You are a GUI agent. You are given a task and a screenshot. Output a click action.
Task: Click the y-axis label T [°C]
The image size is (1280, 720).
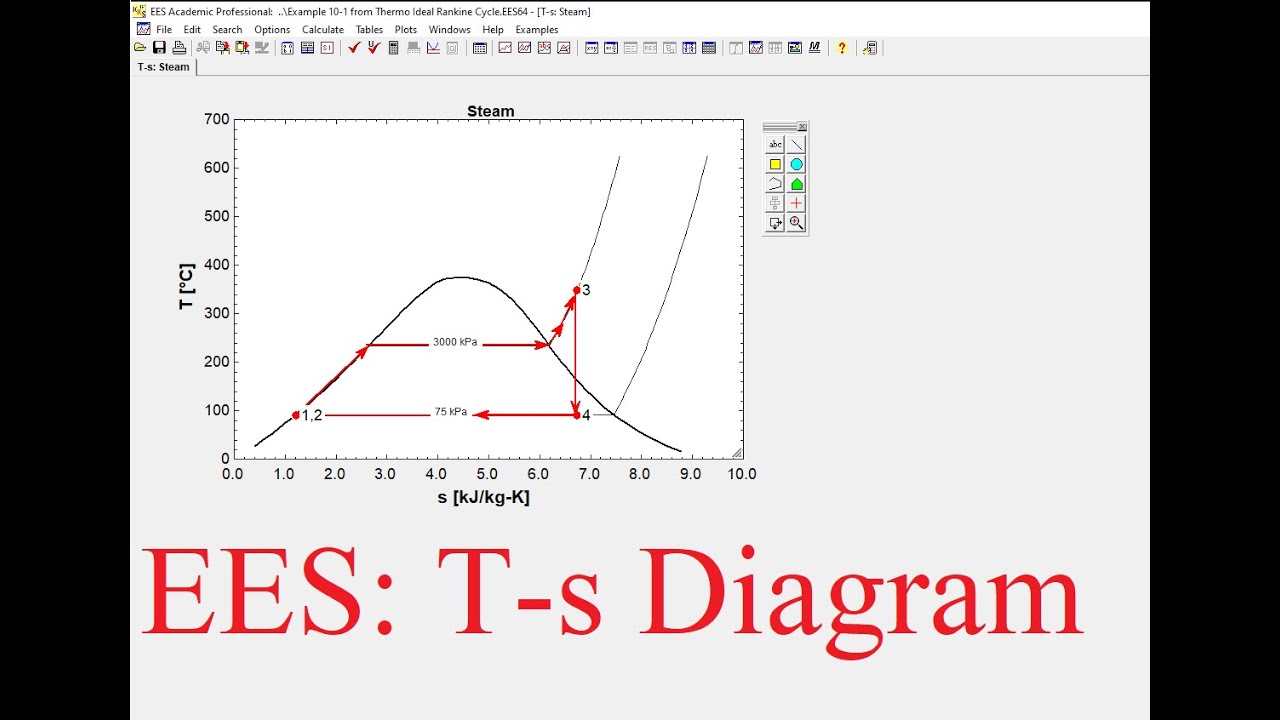(x=187, y=287)
